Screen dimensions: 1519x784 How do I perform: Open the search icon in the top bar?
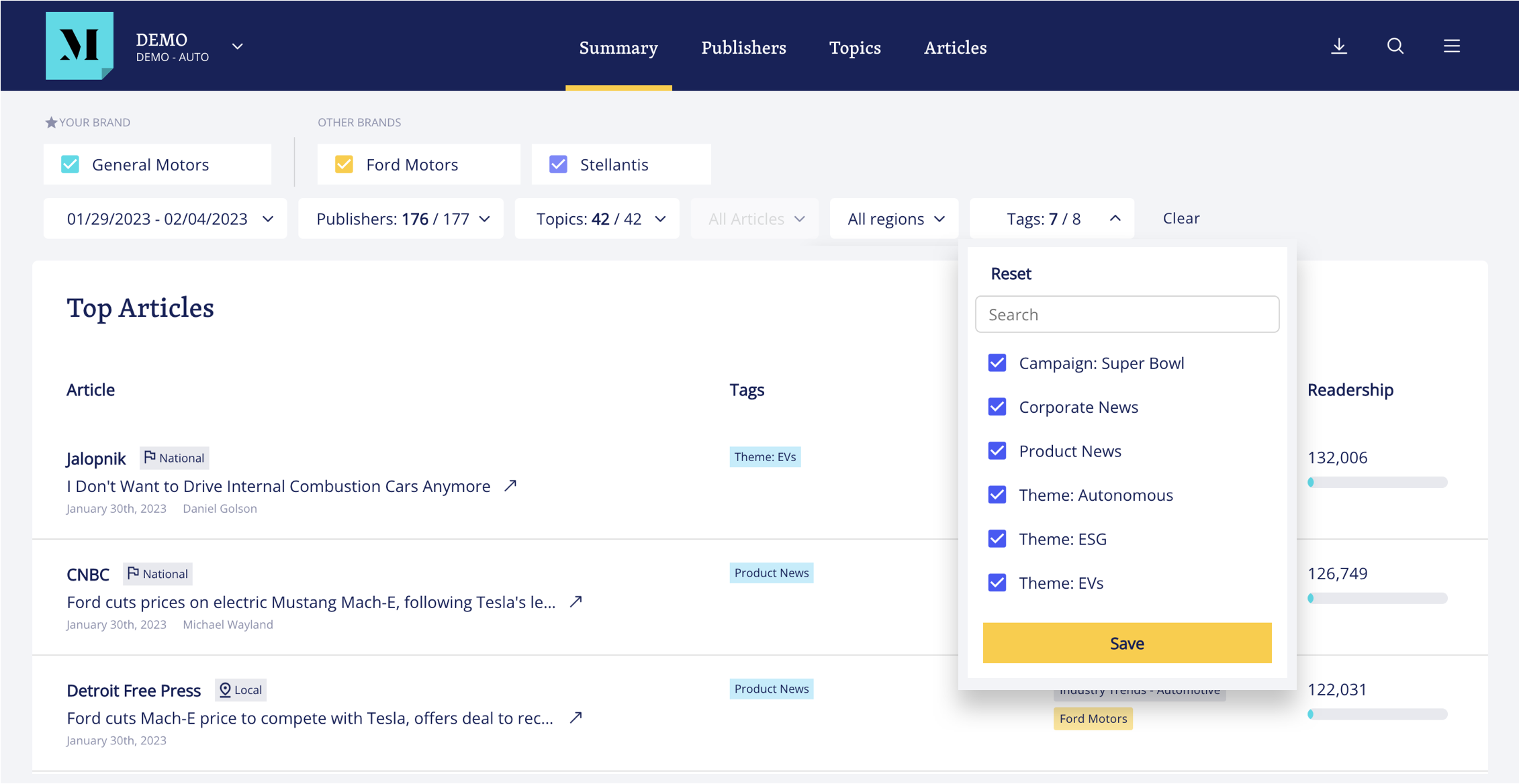point(1395,46)
